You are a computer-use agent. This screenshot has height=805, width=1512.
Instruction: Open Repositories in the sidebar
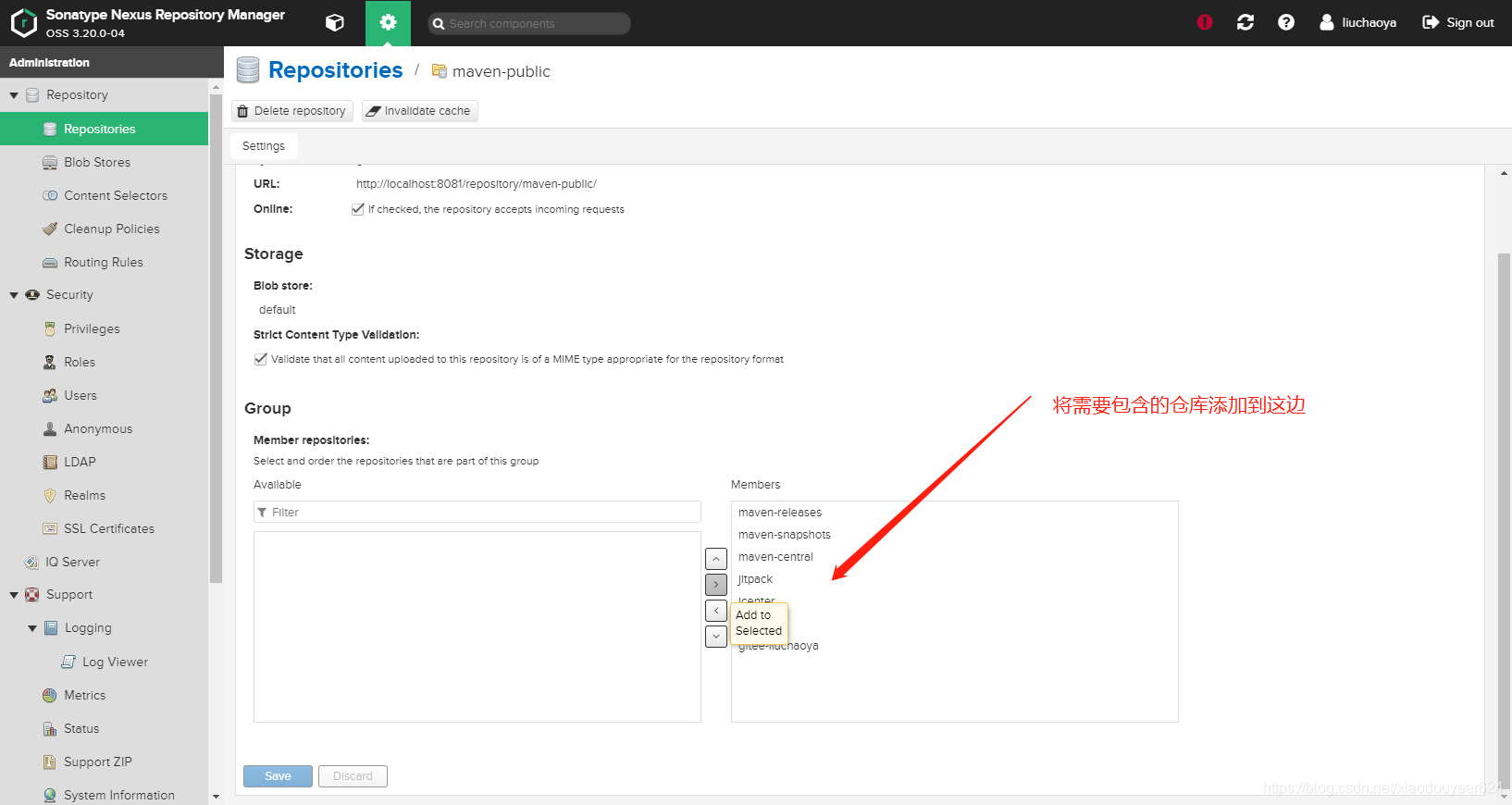pyautogui.click(x=104, y=129)
